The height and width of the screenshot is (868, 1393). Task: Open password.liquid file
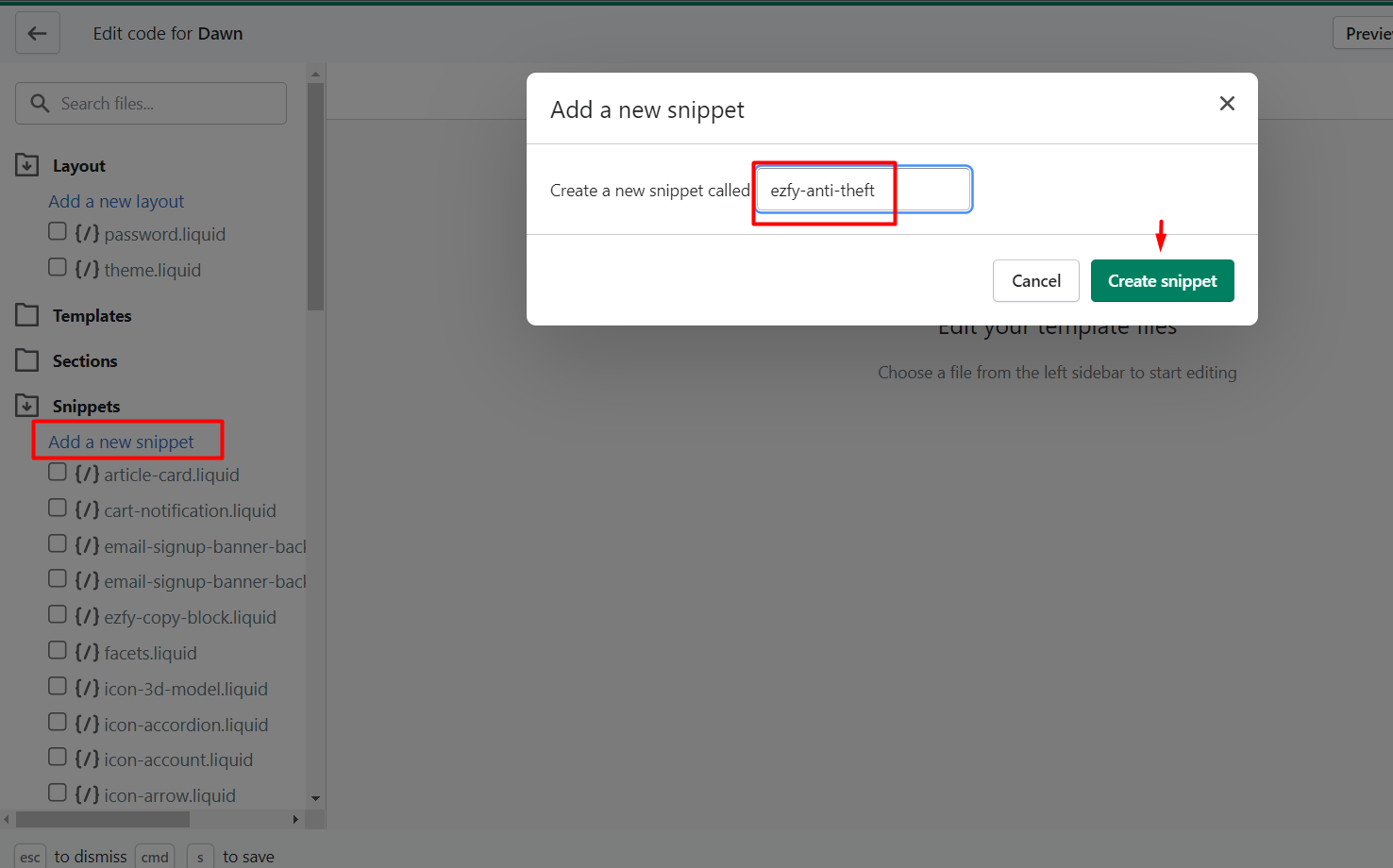(x=165, y=234)
